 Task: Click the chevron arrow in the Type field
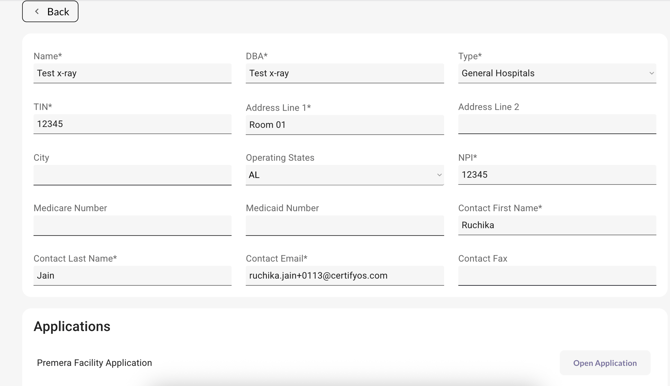[x=651, y=73]
